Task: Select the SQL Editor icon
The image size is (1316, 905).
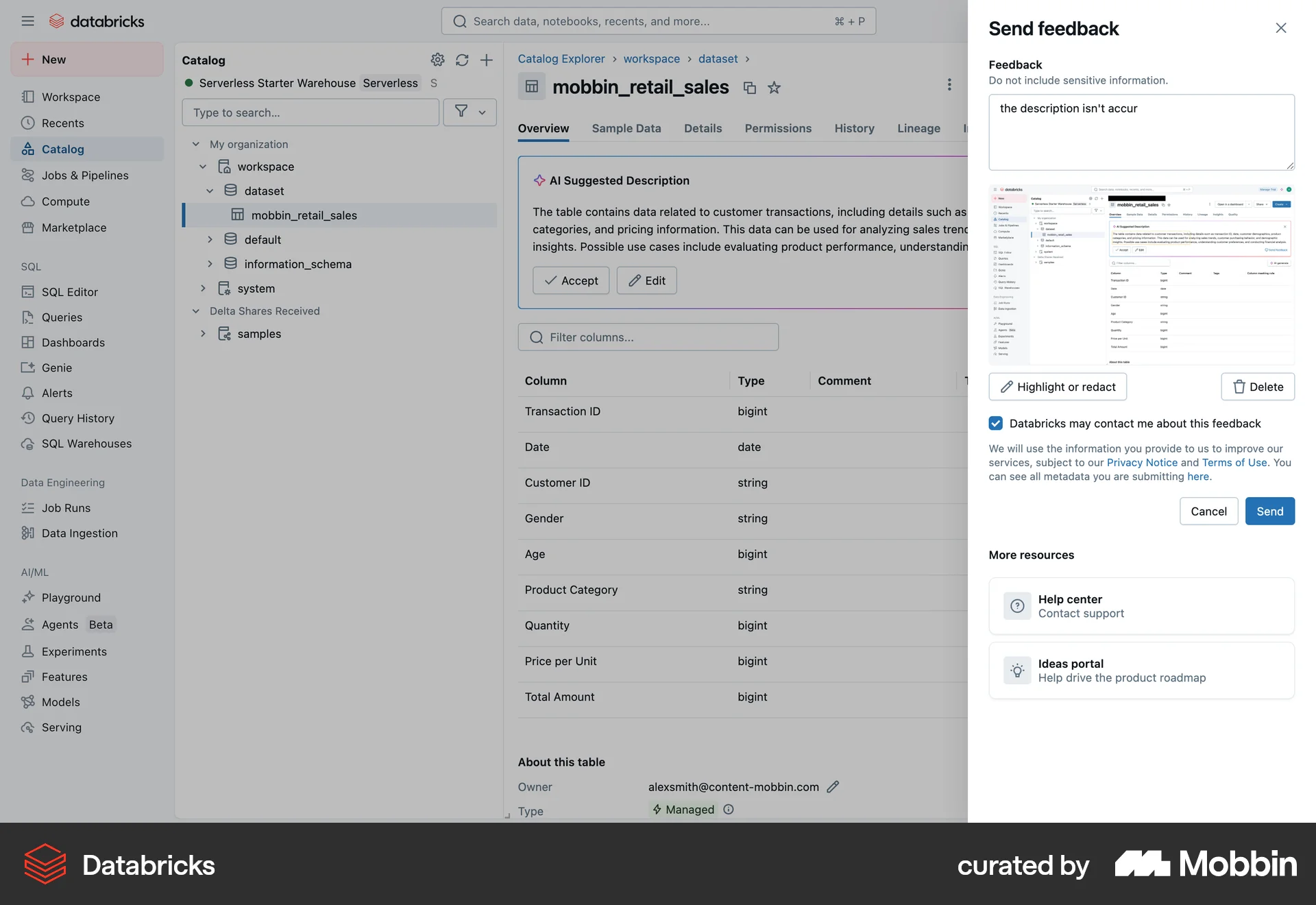Action: (x=27, y=291)
